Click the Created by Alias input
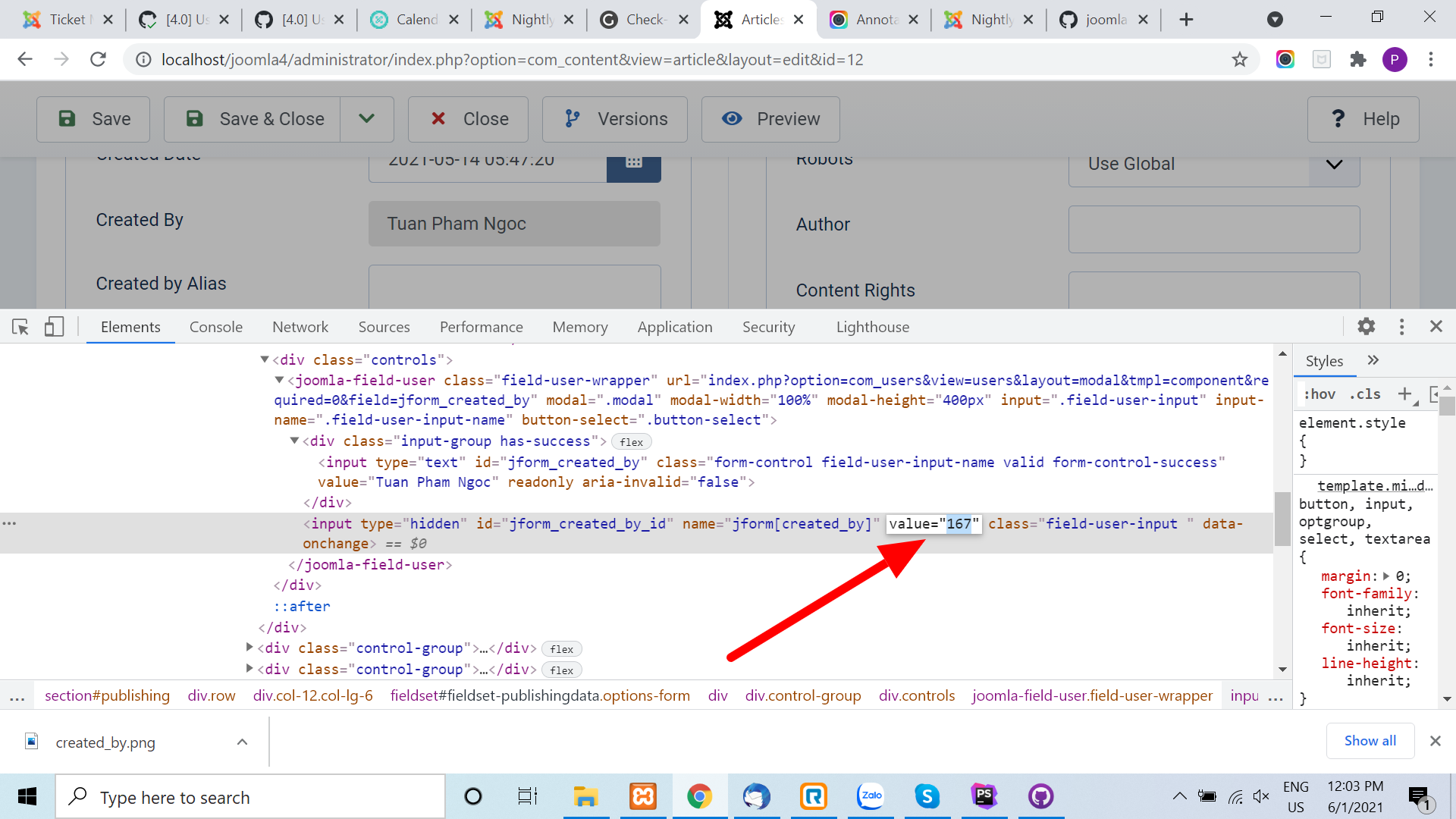The height and width of the screenshot is (819, 1456). pyautogui.click(x=514, y=287)
